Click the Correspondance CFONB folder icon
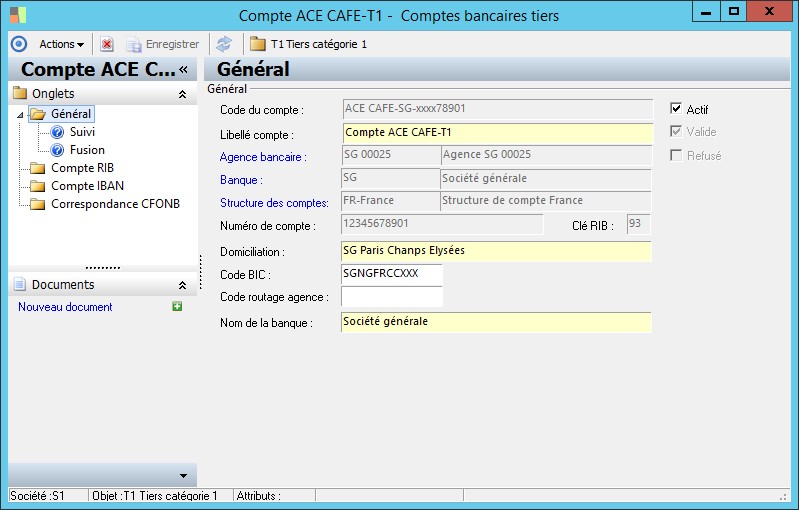This screenshot has width=799, height=510. (37, 204)
